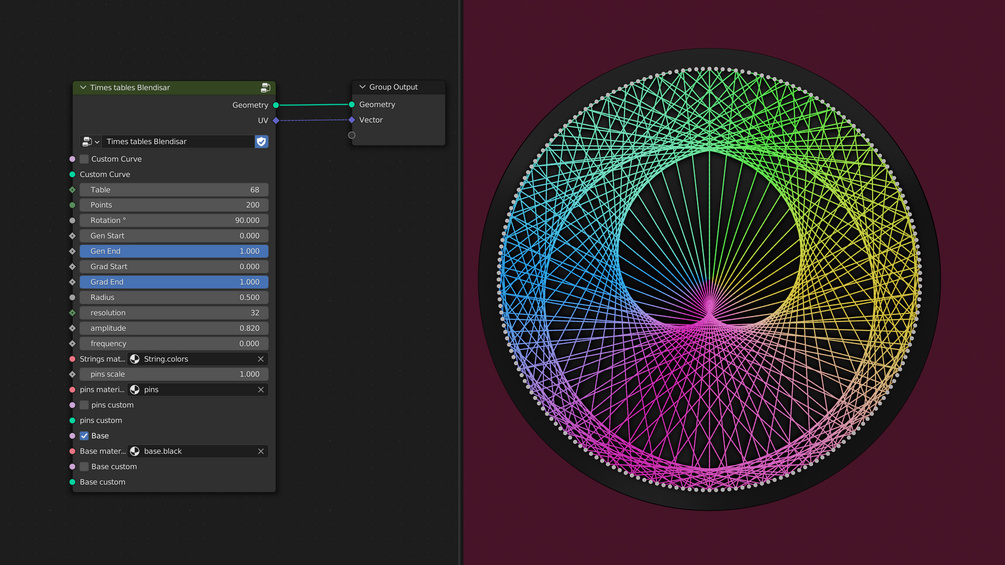Image resolution: width=1005 pixels, height=565 pixels.
Task: Uncheck the Base checkbox
Action: click(x=84, y=436)
